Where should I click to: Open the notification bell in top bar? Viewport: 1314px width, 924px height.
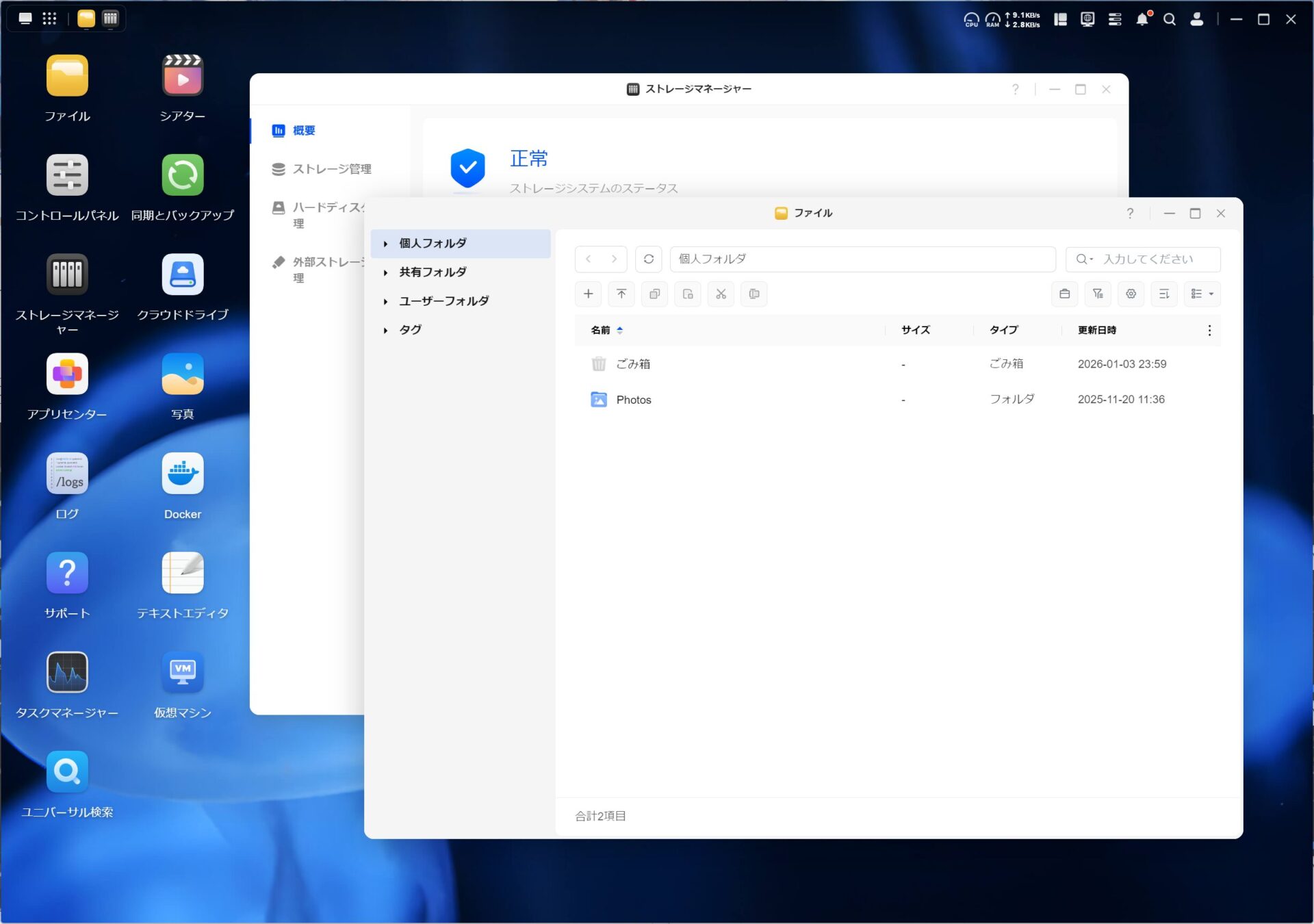1142,19
